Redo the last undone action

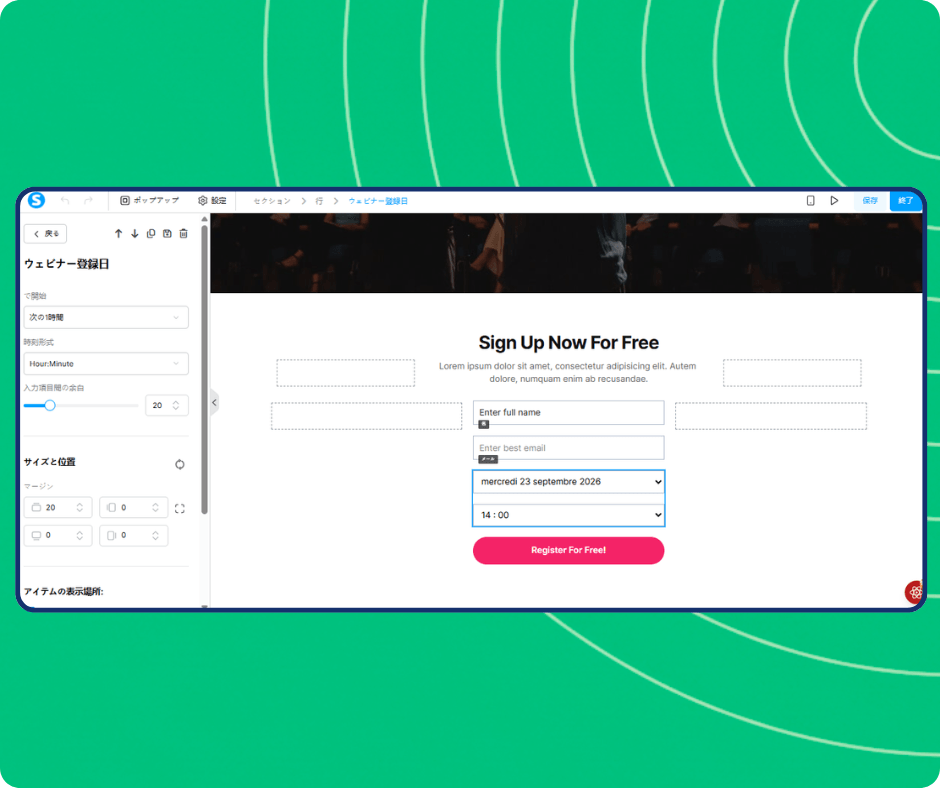tap(88, 201)
